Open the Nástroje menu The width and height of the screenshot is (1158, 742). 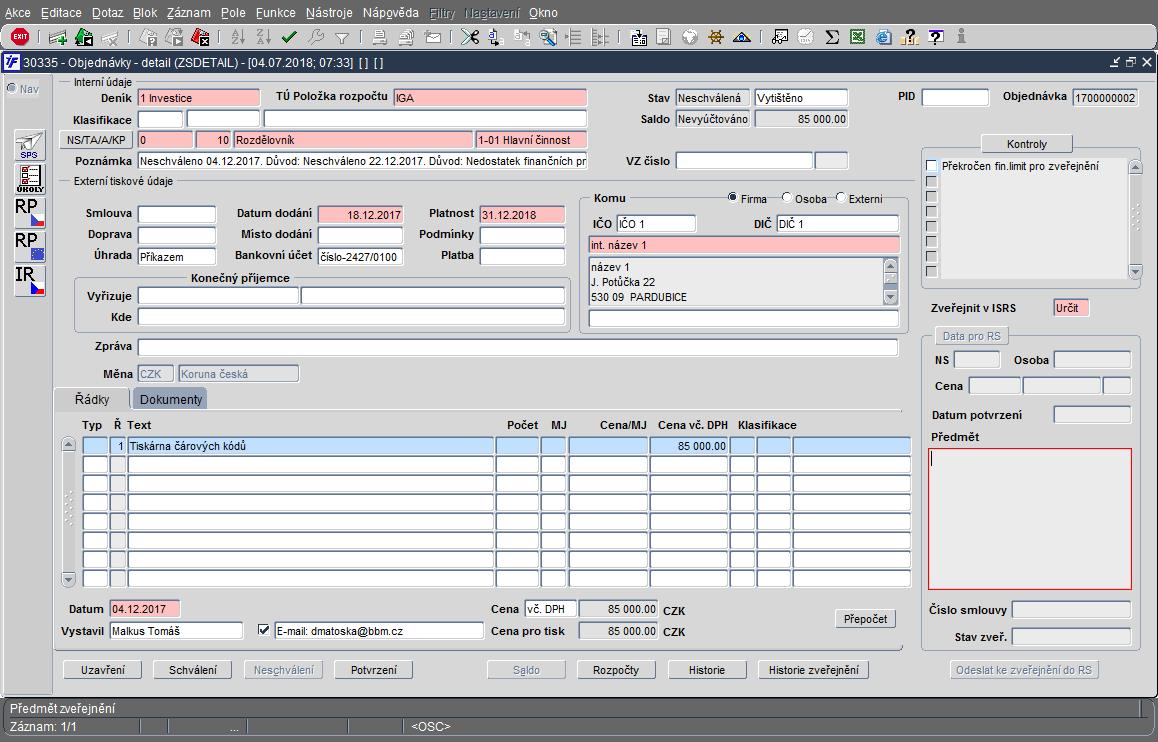(x=329, y=13)
